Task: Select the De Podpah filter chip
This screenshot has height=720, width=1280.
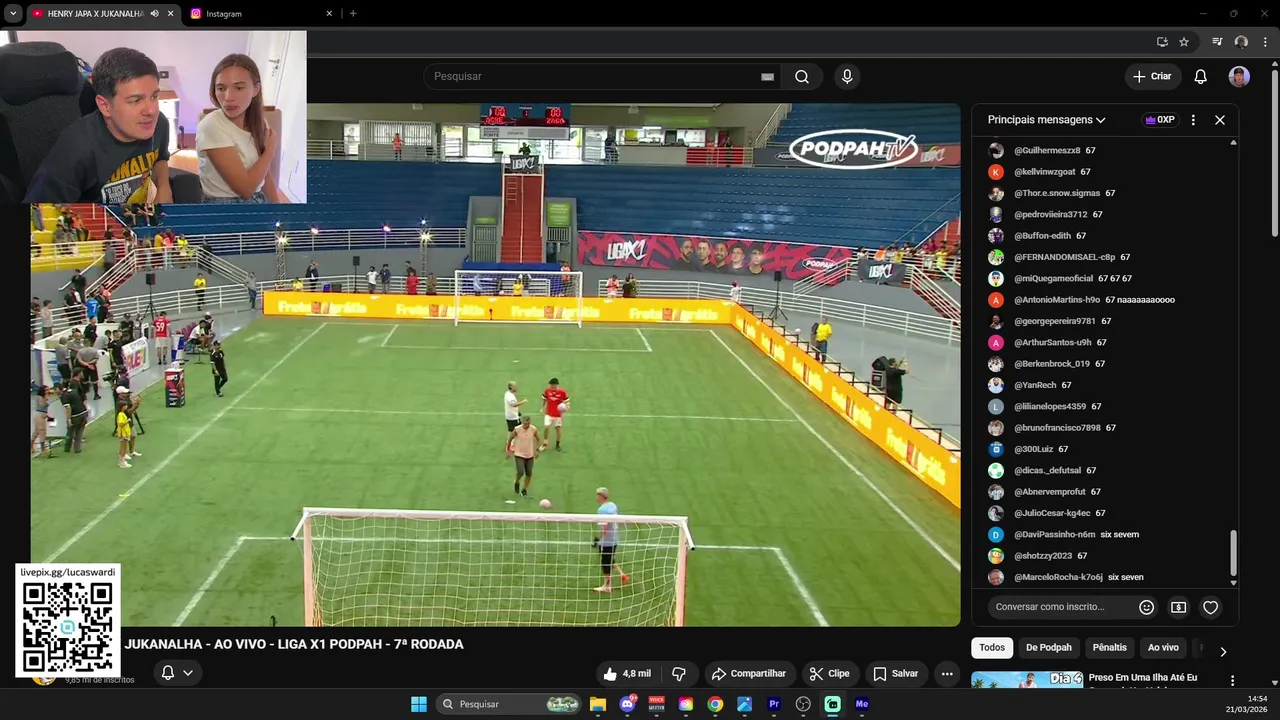Action: pos(1049,648)
